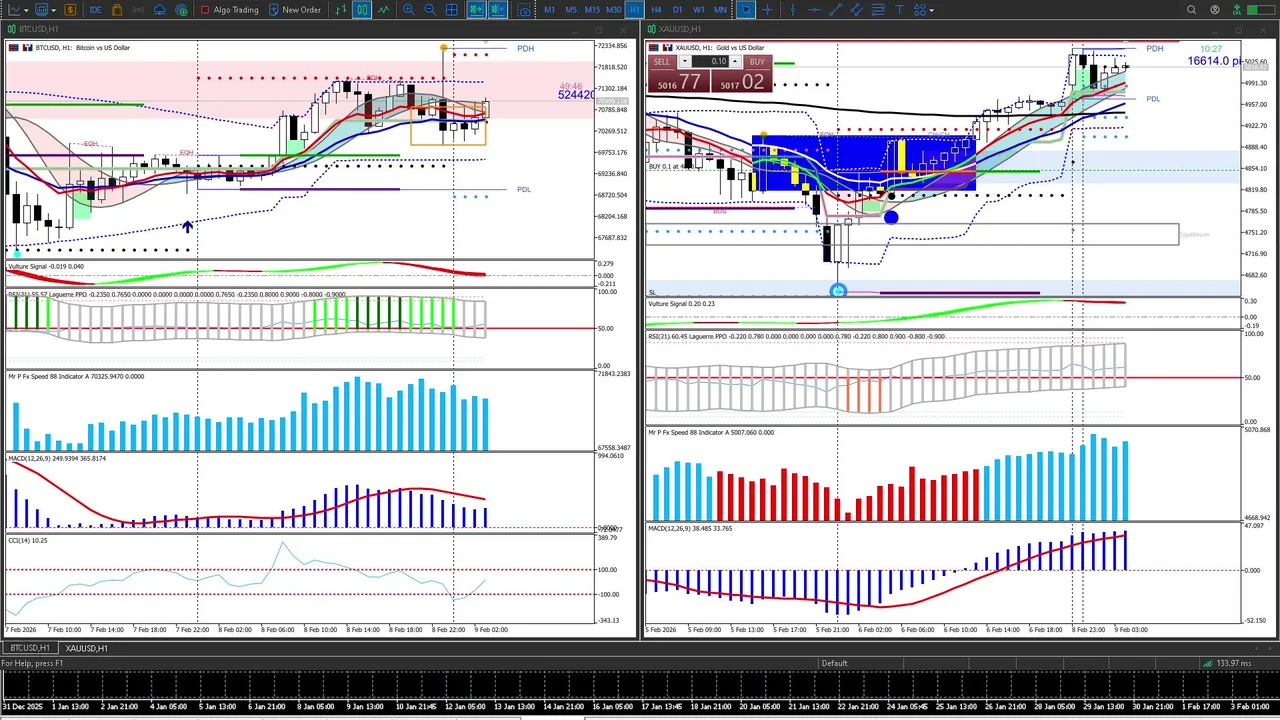This screenshot has height=720, width=1280.
Task: Expand the profiles dropdown arrow
Action: point(53,10)
